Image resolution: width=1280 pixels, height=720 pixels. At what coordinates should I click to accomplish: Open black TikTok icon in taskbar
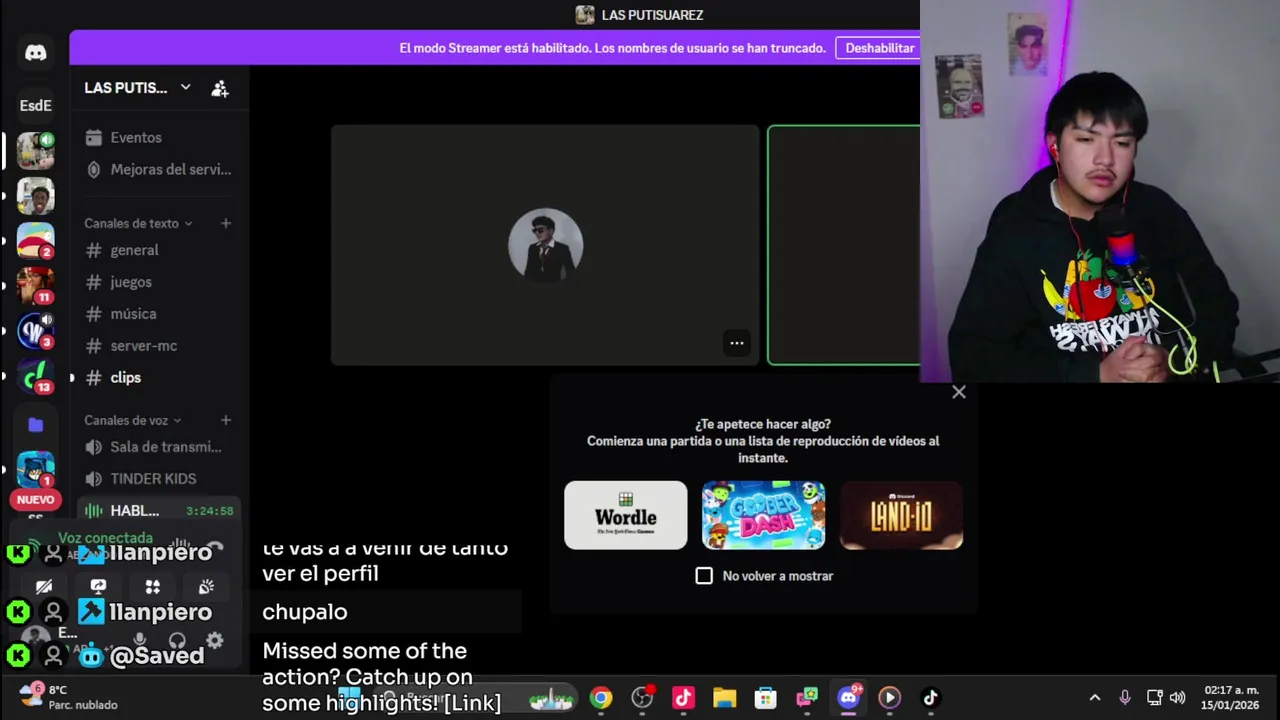pos(930,698)
